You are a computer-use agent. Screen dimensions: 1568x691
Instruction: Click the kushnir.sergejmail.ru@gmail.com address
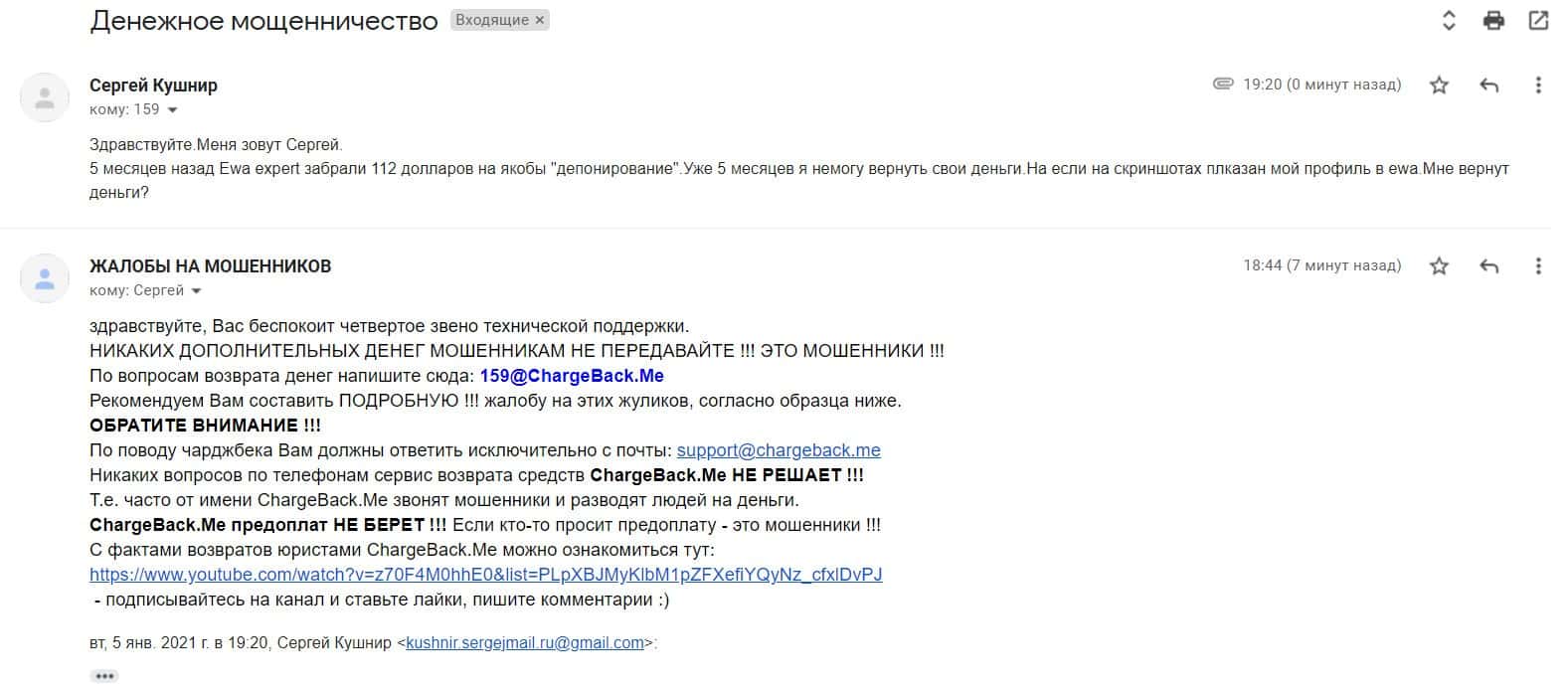pyautogui.click(x=525, y=643)
